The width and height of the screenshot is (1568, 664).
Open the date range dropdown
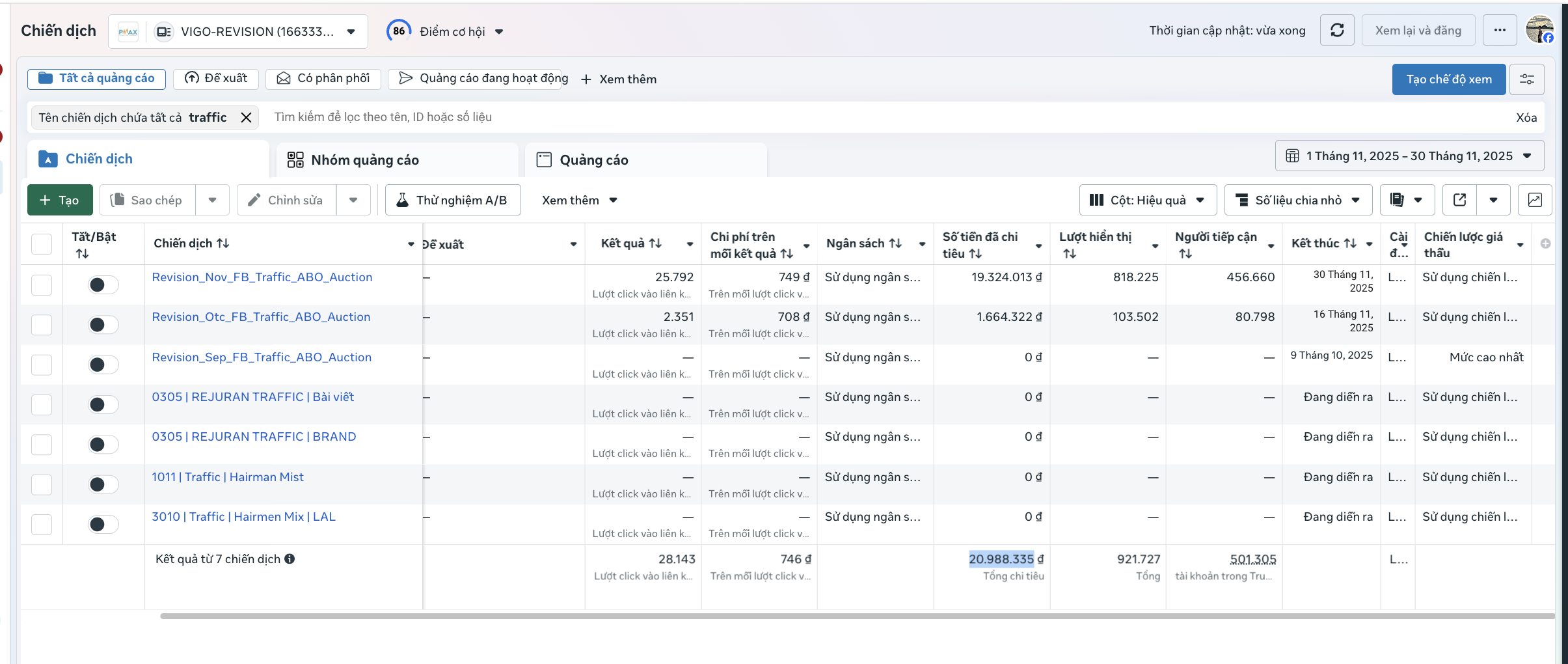click(1409, 156)
